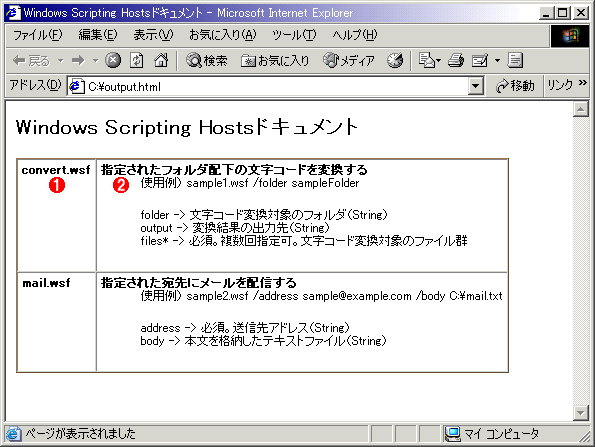This screenshot has height=447, width=595.
Task: Click the Go (移動) button
Action: pyautogui.click(x=515, y=86)
